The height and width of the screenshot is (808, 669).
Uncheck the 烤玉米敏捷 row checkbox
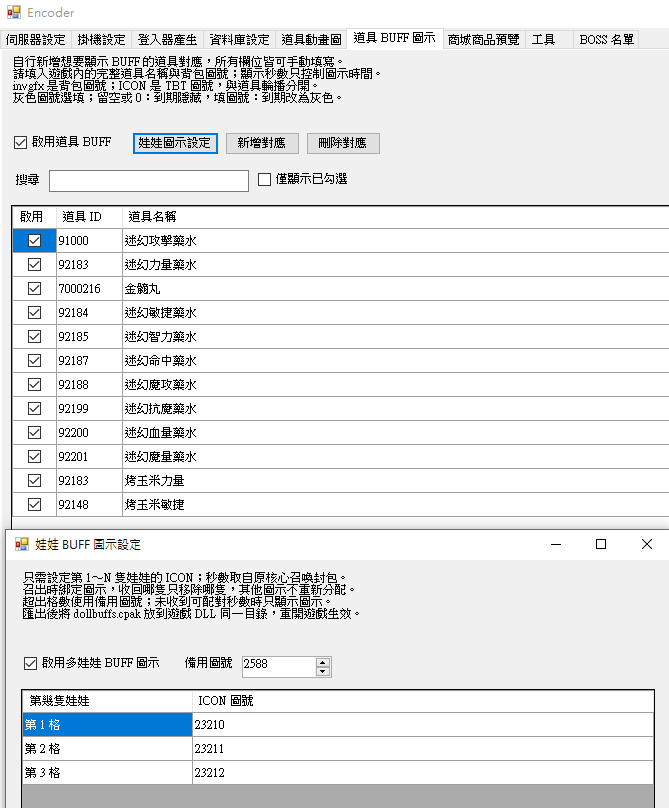[x=35, y=504]
